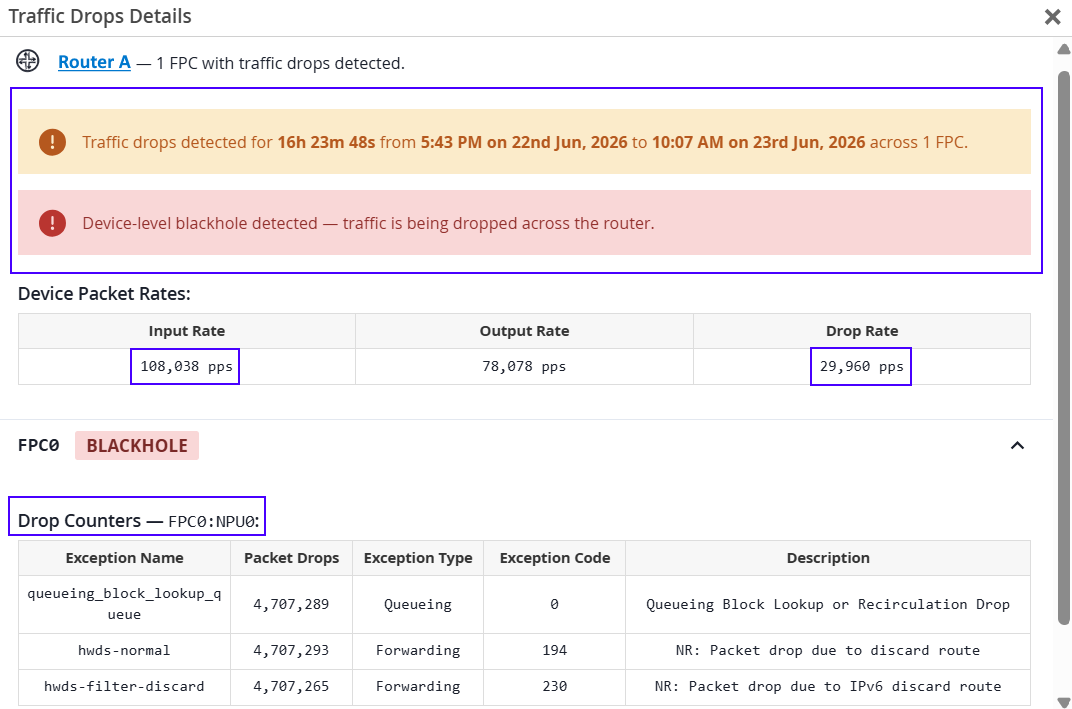Click the FPC0 section label
Image resolution: width=1072 pixels, height=709 pixels.
tap(38, 445)
